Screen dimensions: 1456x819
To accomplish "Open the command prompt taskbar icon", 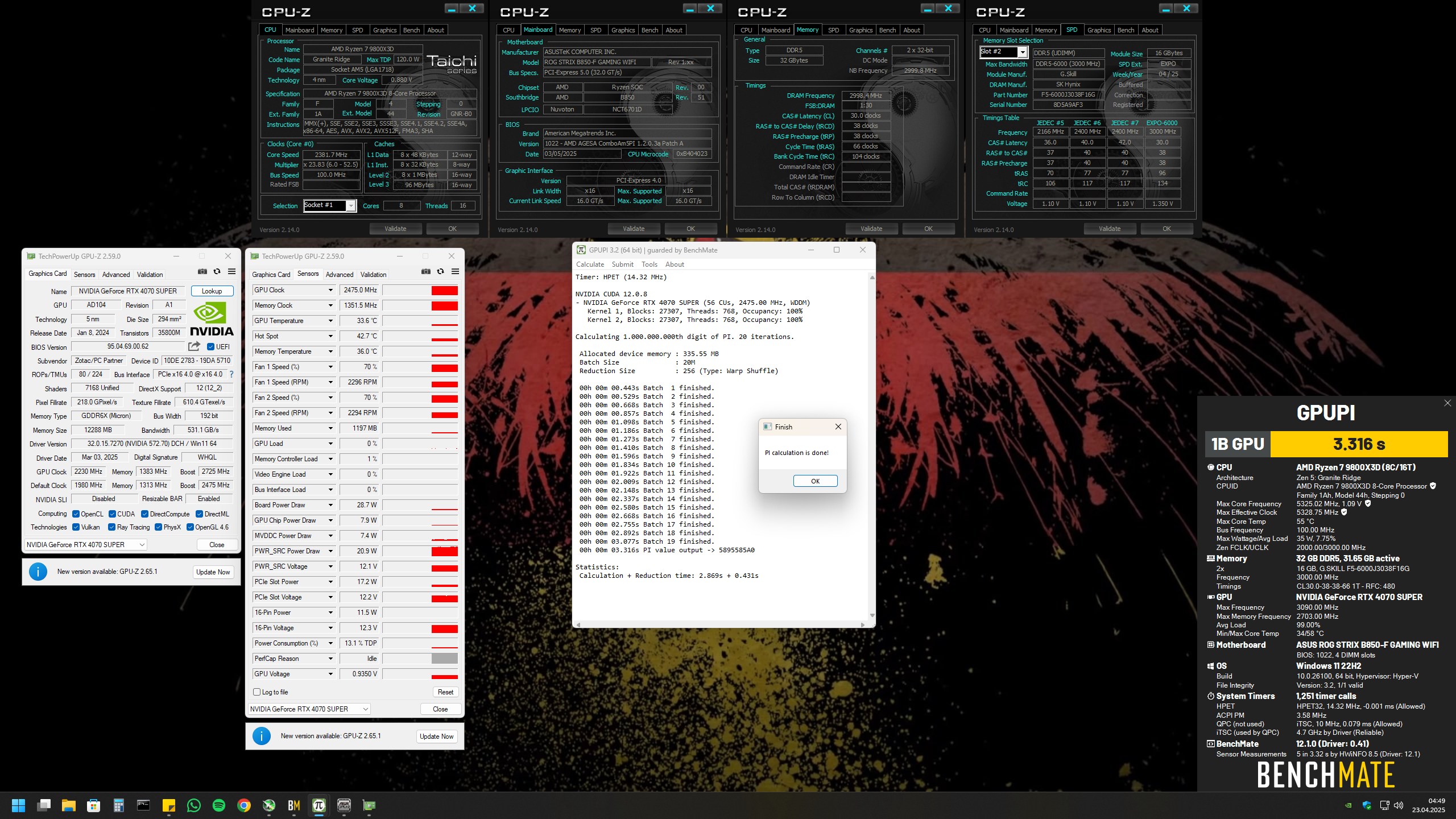I will (144, 805).
